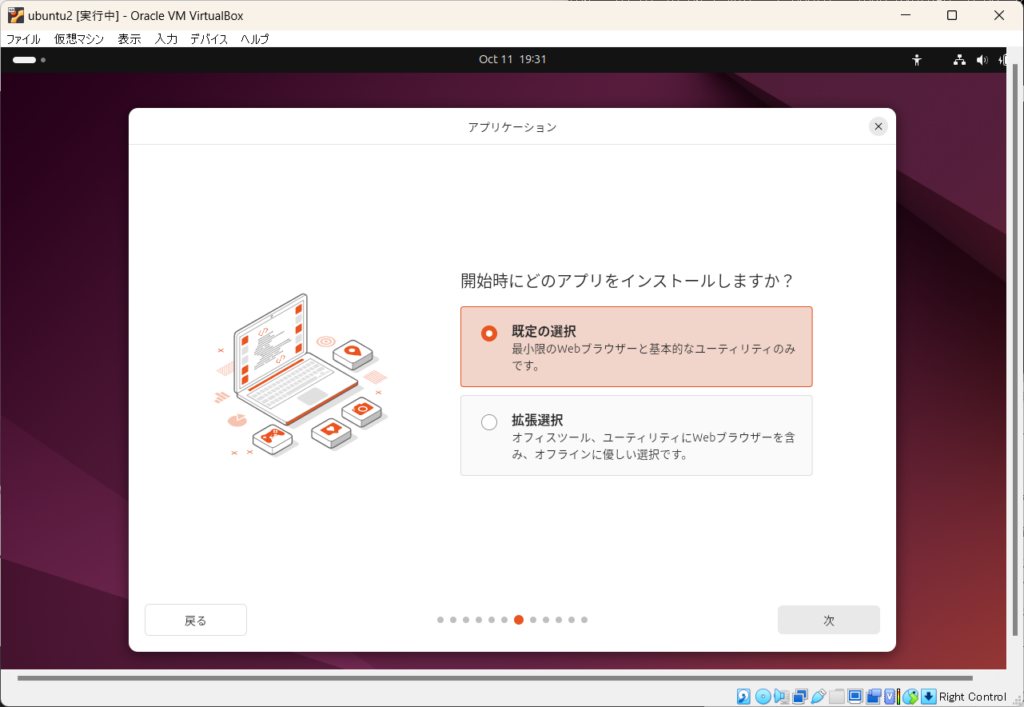
Task: Open the 入力 menu
Action: (x=166, y=39)
